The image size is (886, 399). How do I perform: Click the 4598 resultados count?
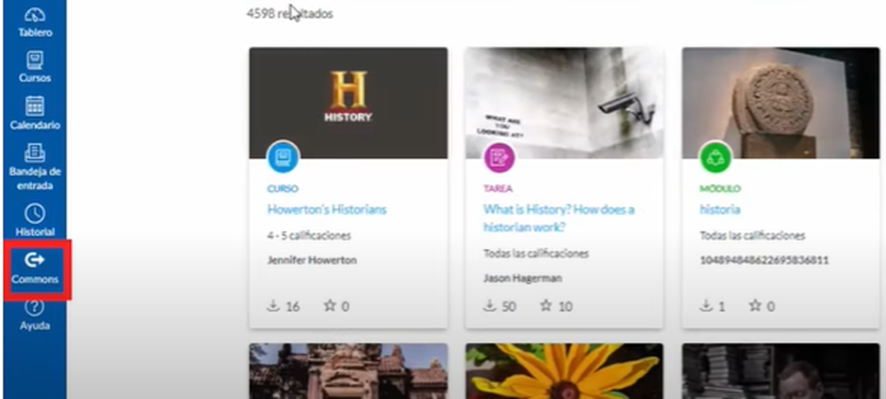[x=290, y=14]
